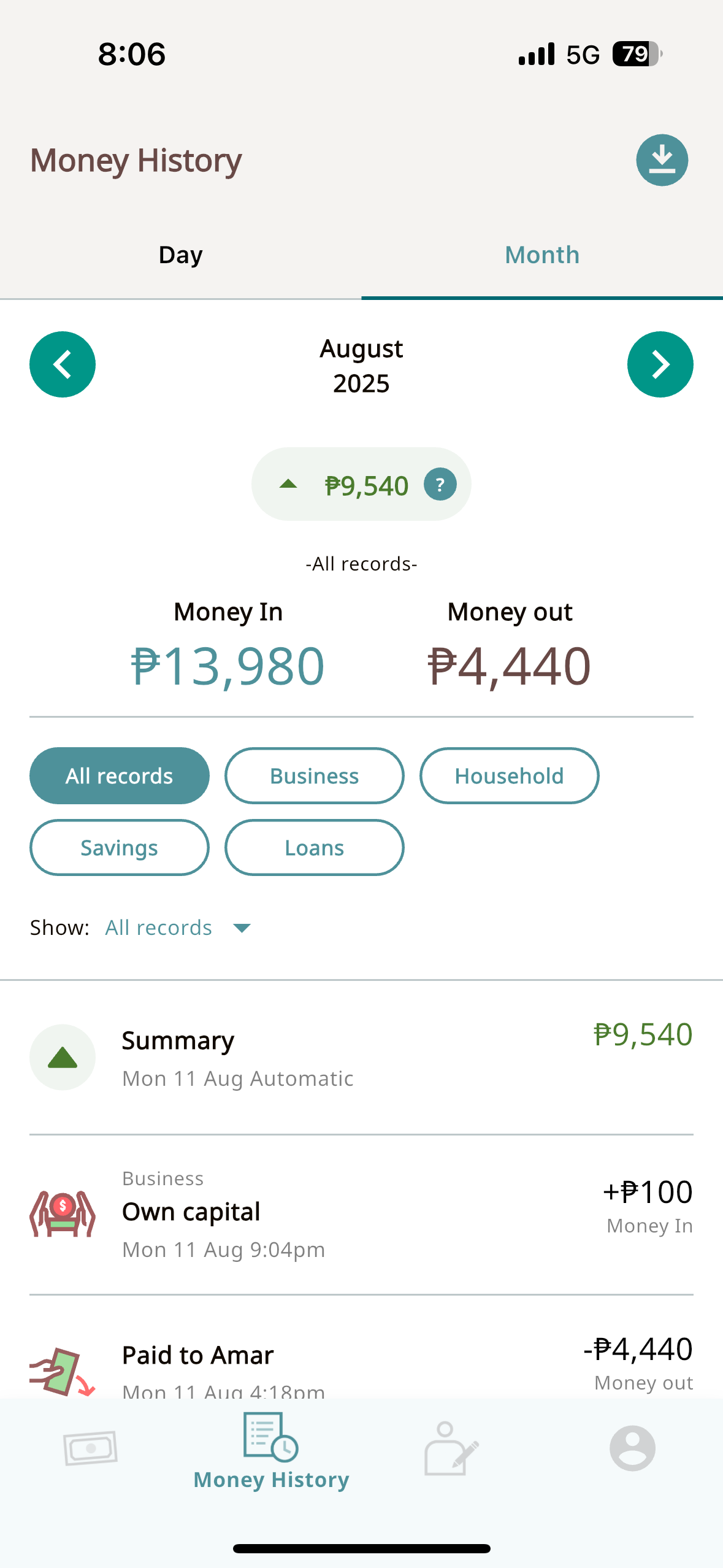Filter by Loans records
723x1568 pixels.
pos(314,848)
